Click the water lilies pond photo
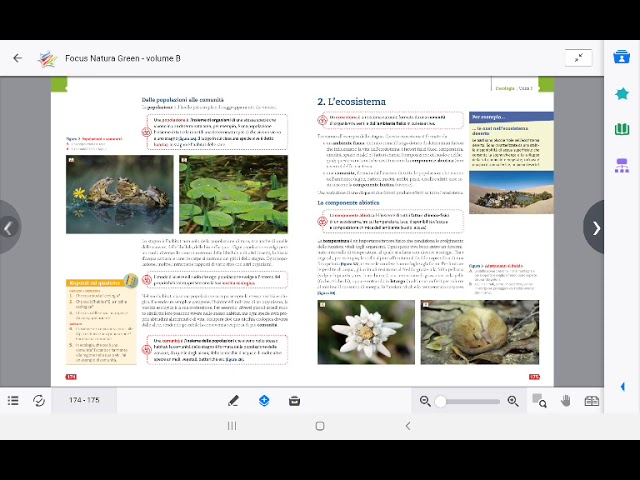640x480 pixels. pos(233,194)
